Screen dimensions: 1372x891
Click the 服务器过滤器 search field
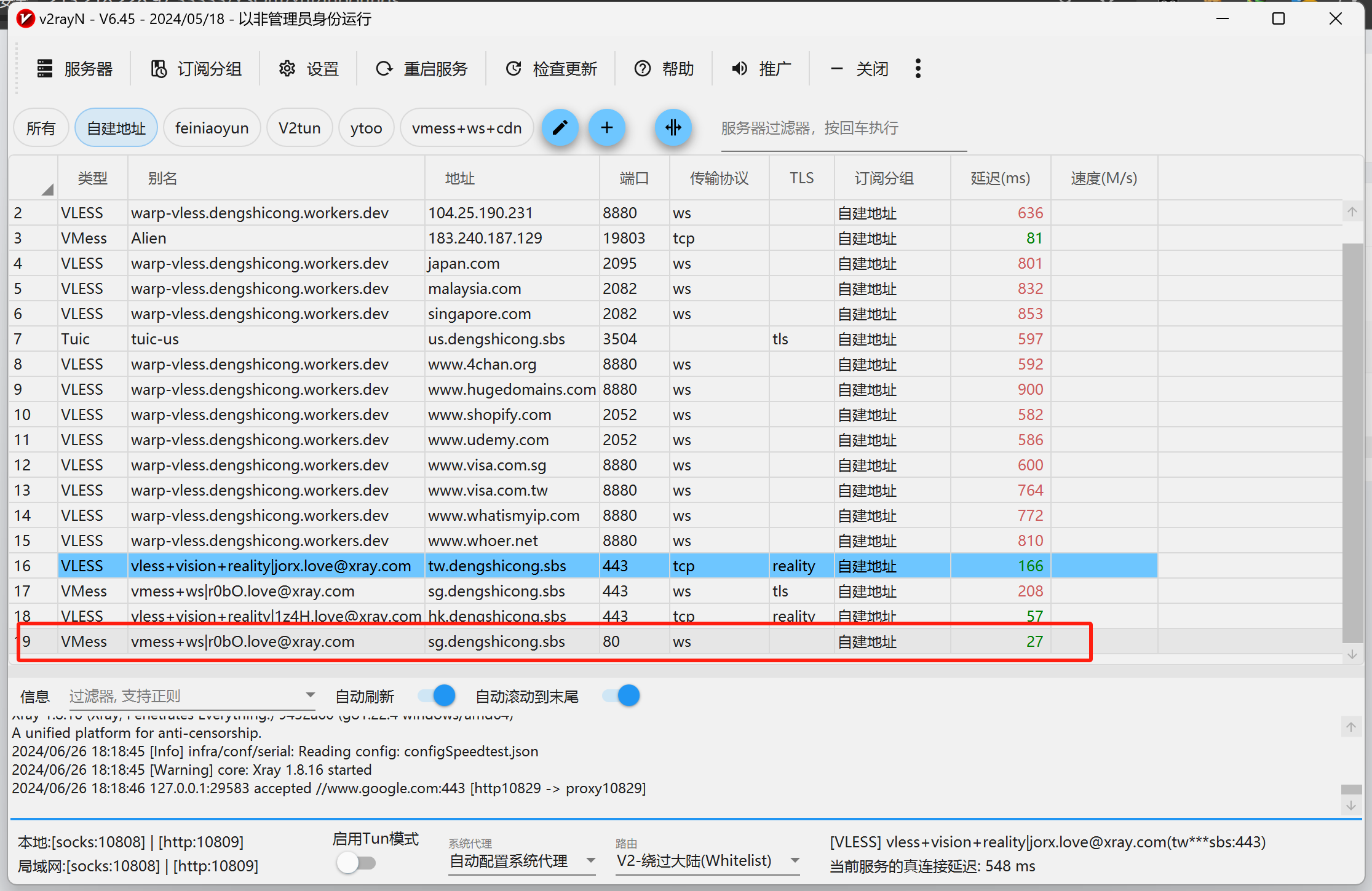pyautogui.click(x=843, y=128)
